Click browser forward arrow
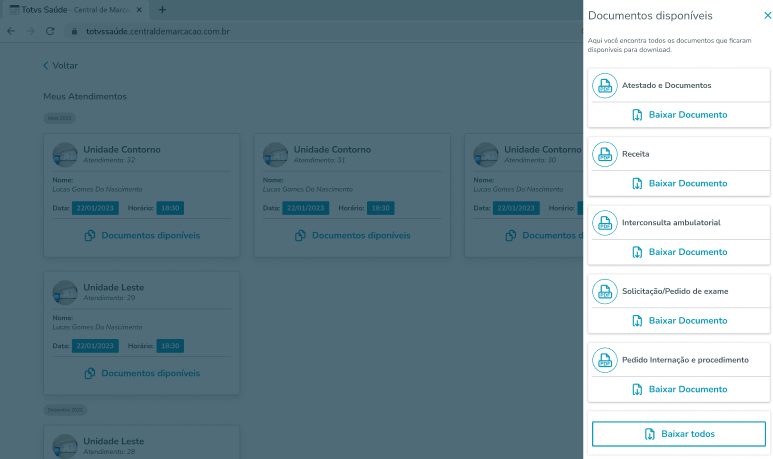Screen dimensions: 773x459 pos(31,31)
